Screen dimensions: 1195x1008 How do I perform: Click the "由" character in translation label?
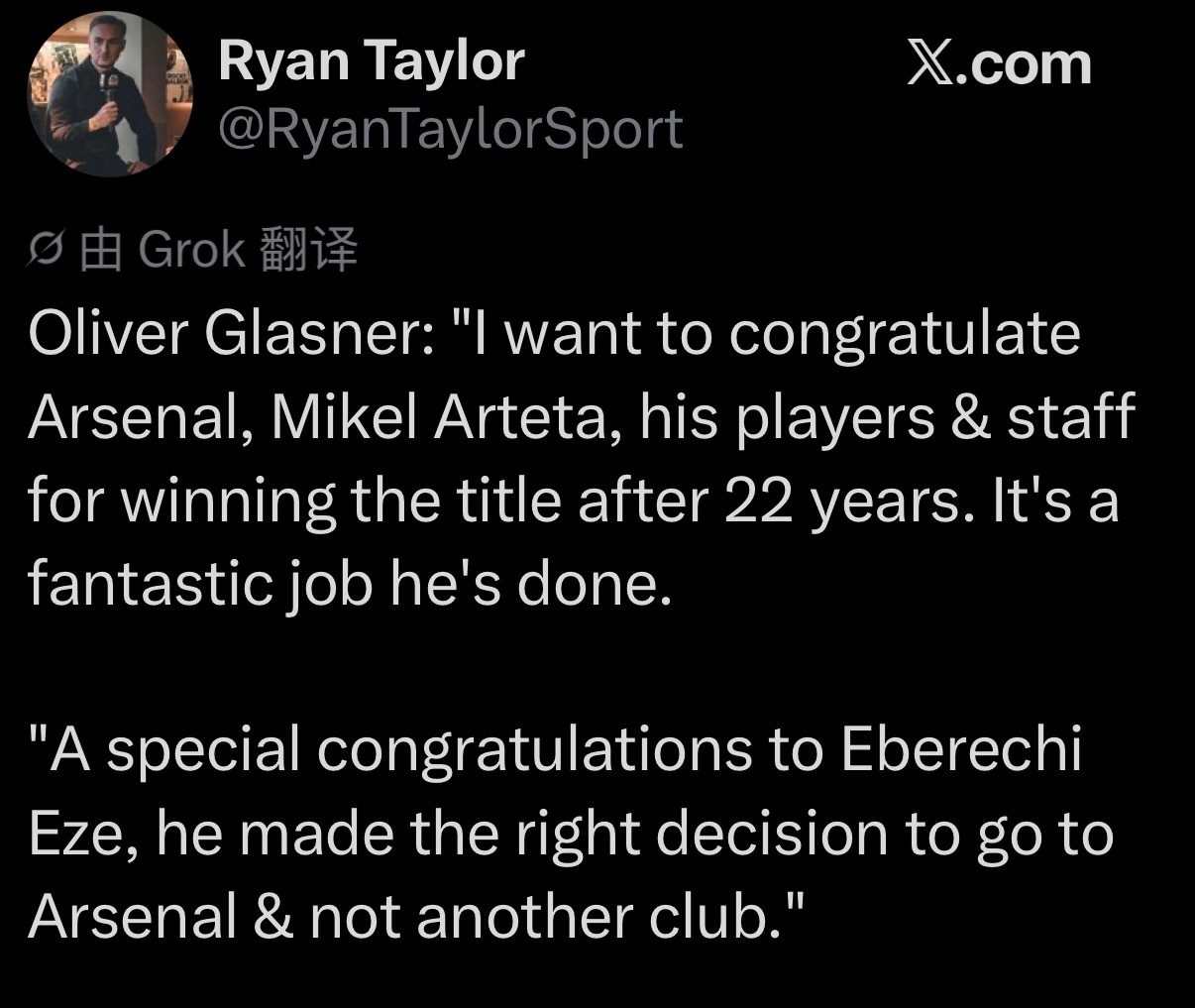click(x=100, y=250)
